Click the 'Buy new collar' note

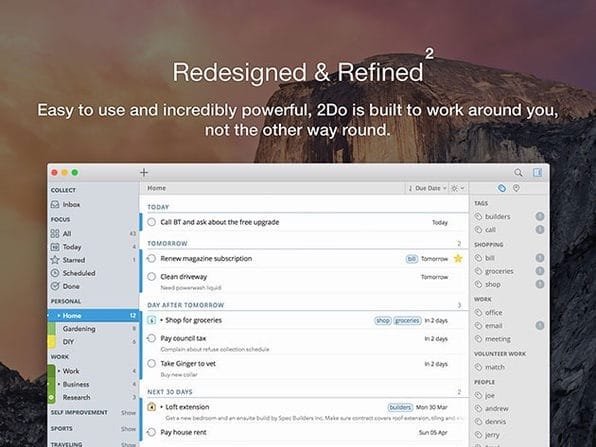pyautogui.click(x=179, y=375)
